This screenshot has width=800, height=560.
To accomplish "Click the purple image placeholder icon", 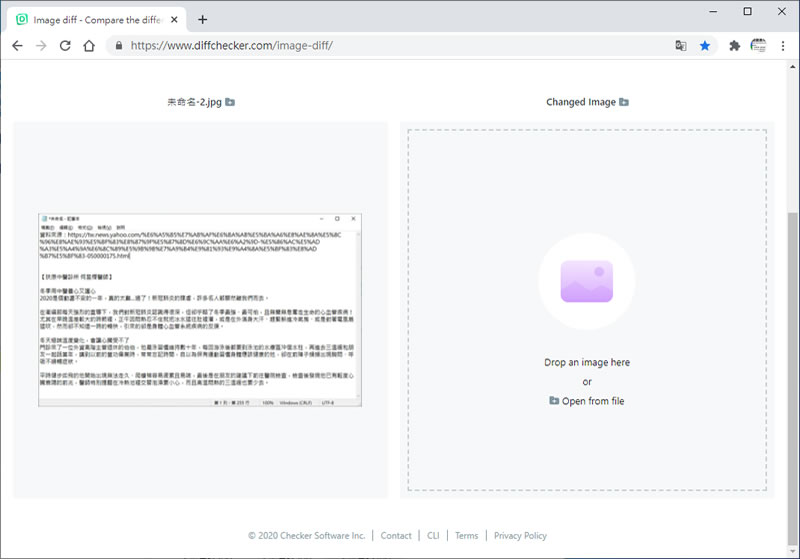I will click(587, 282).
